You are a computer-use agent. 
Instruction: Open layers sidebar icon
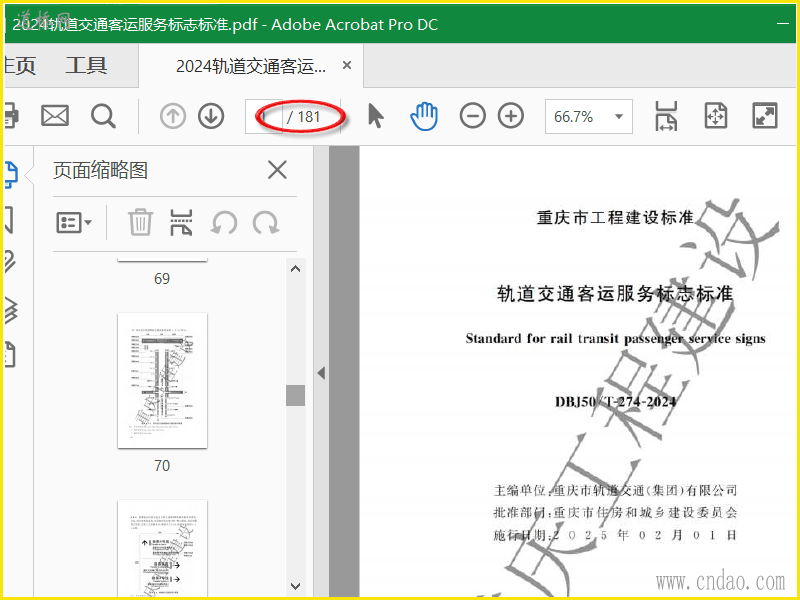tap(11, 310)
